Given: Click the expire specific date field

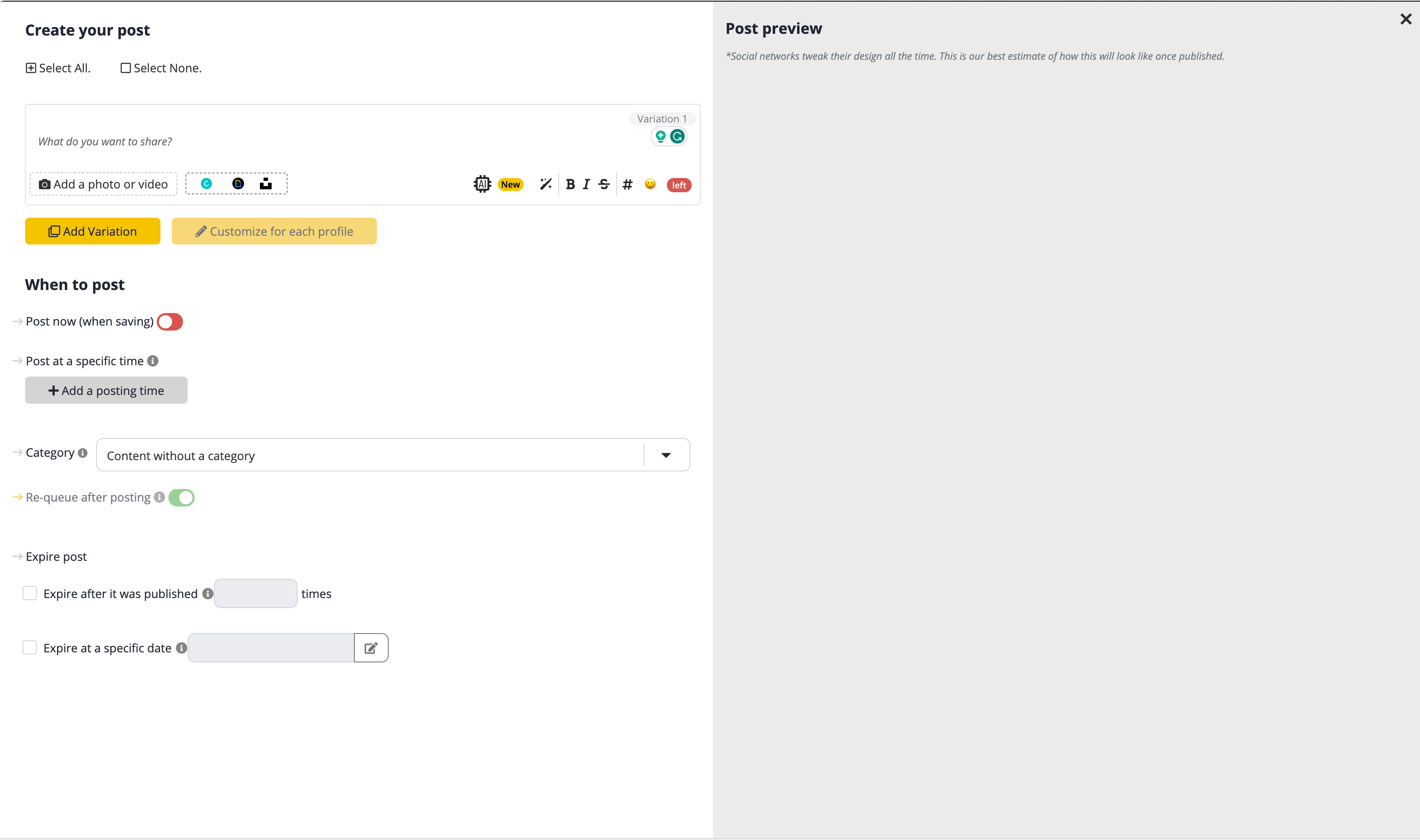Looking at the screenshot, I should (271, 647).
